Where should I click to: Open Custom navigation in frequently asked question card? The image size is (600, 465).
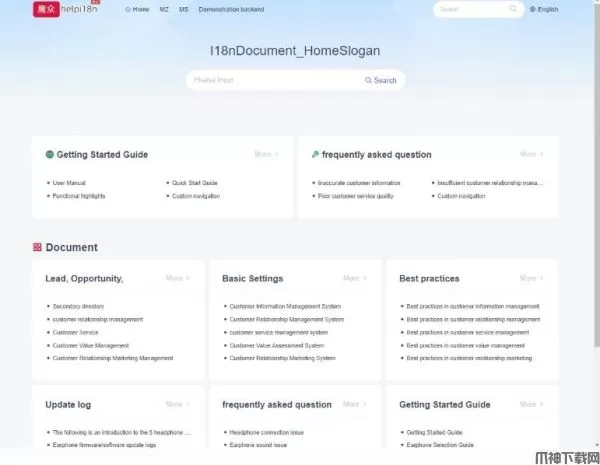click(x=461, y=196)
